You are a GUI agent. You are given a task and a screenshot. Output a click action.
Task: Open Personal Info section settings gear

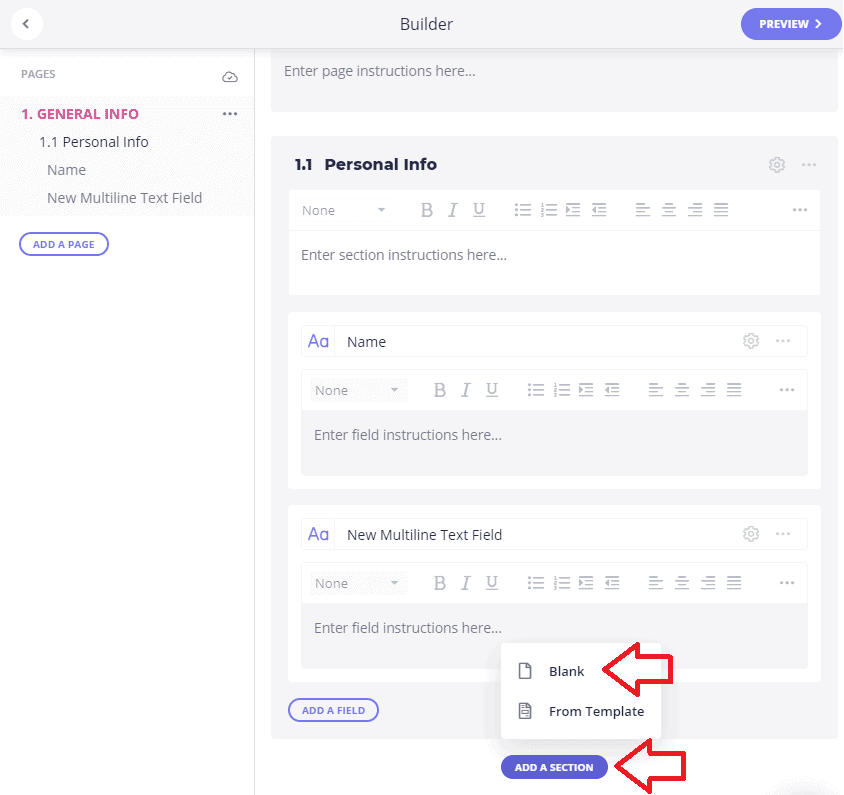click(x=777, y=165)
